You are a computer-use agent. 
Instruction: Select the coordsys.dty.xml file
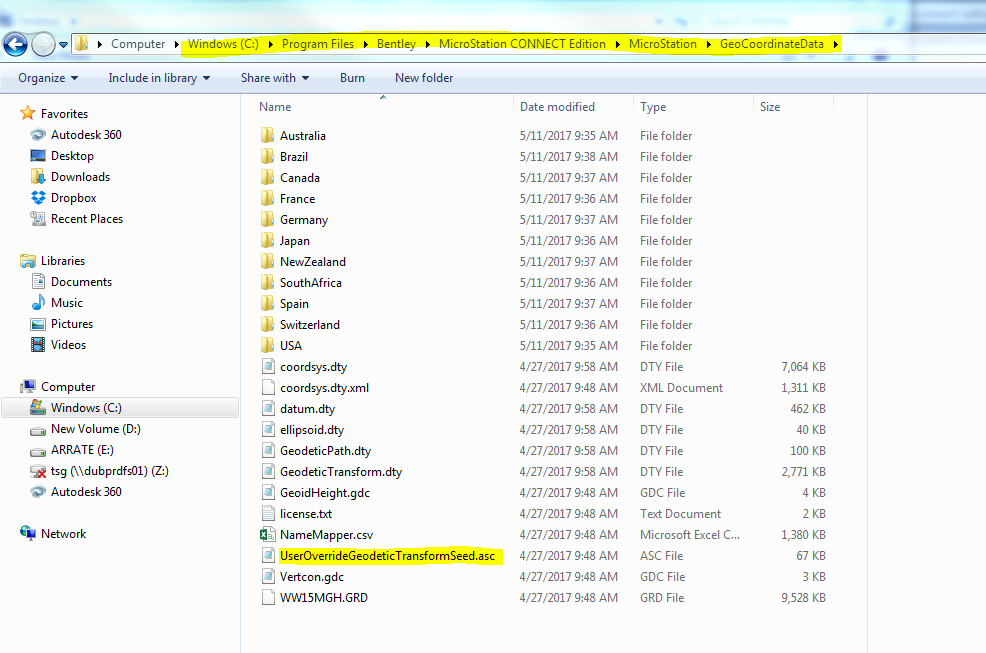point(315,388)
